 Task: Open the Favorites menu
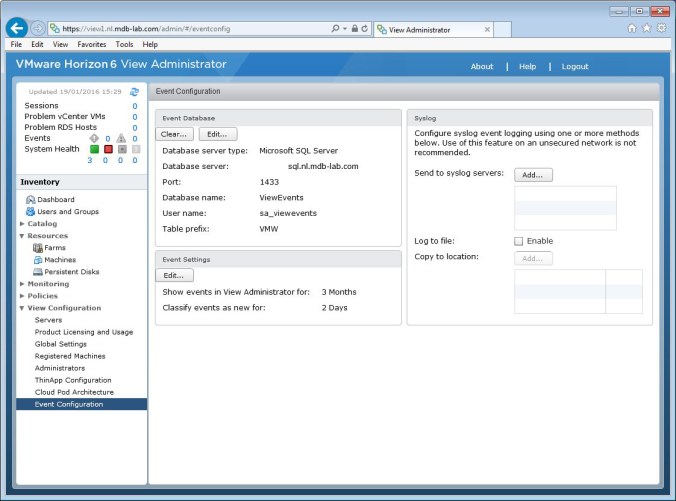(91, 45)
